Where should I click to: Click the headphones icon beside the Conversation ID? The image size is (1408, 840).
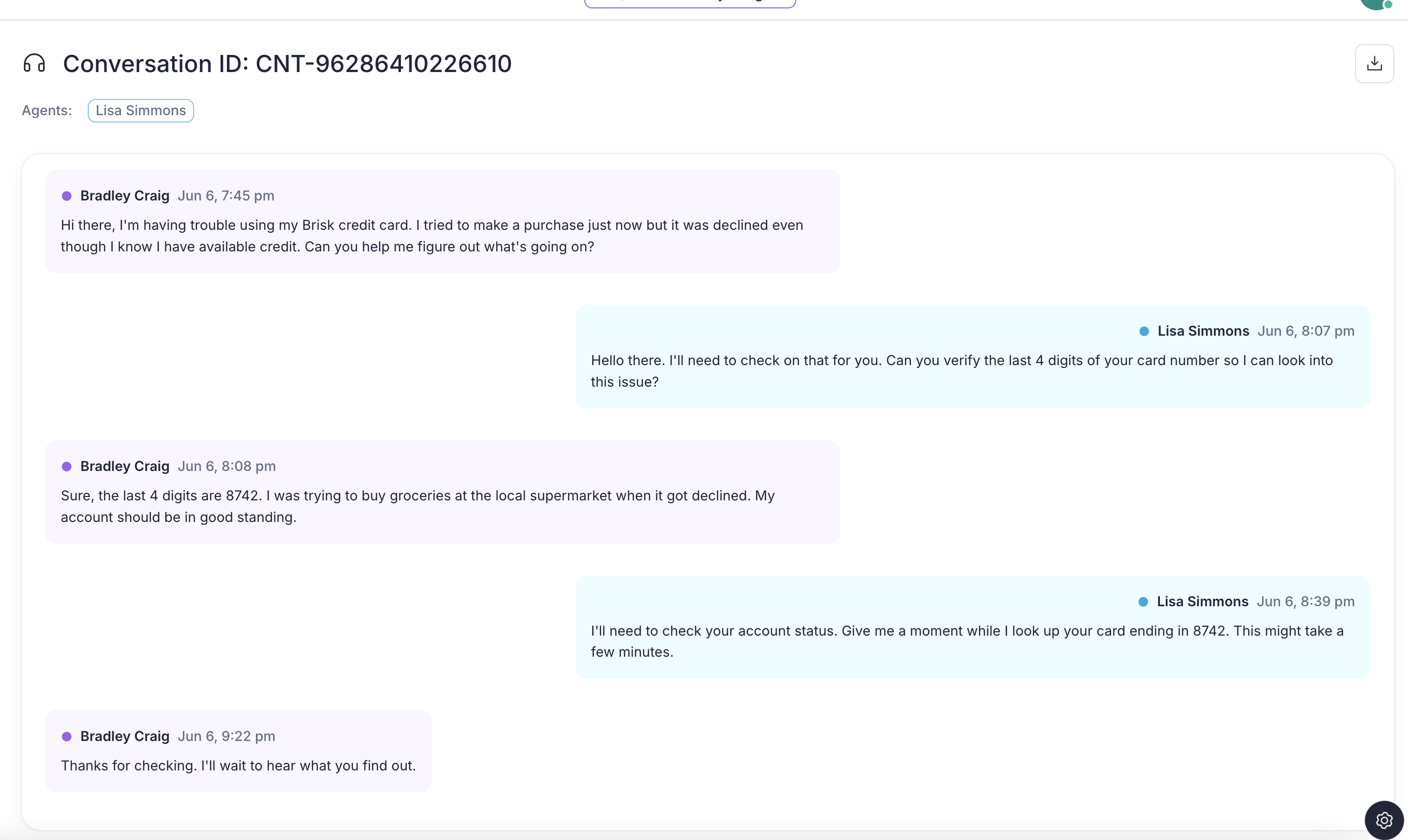34,63
